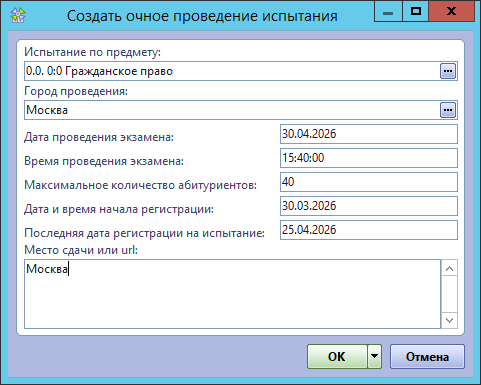481x385 pixels.
Task: Click the window title Создать очное проведение испытания
Action: [202, 16]
